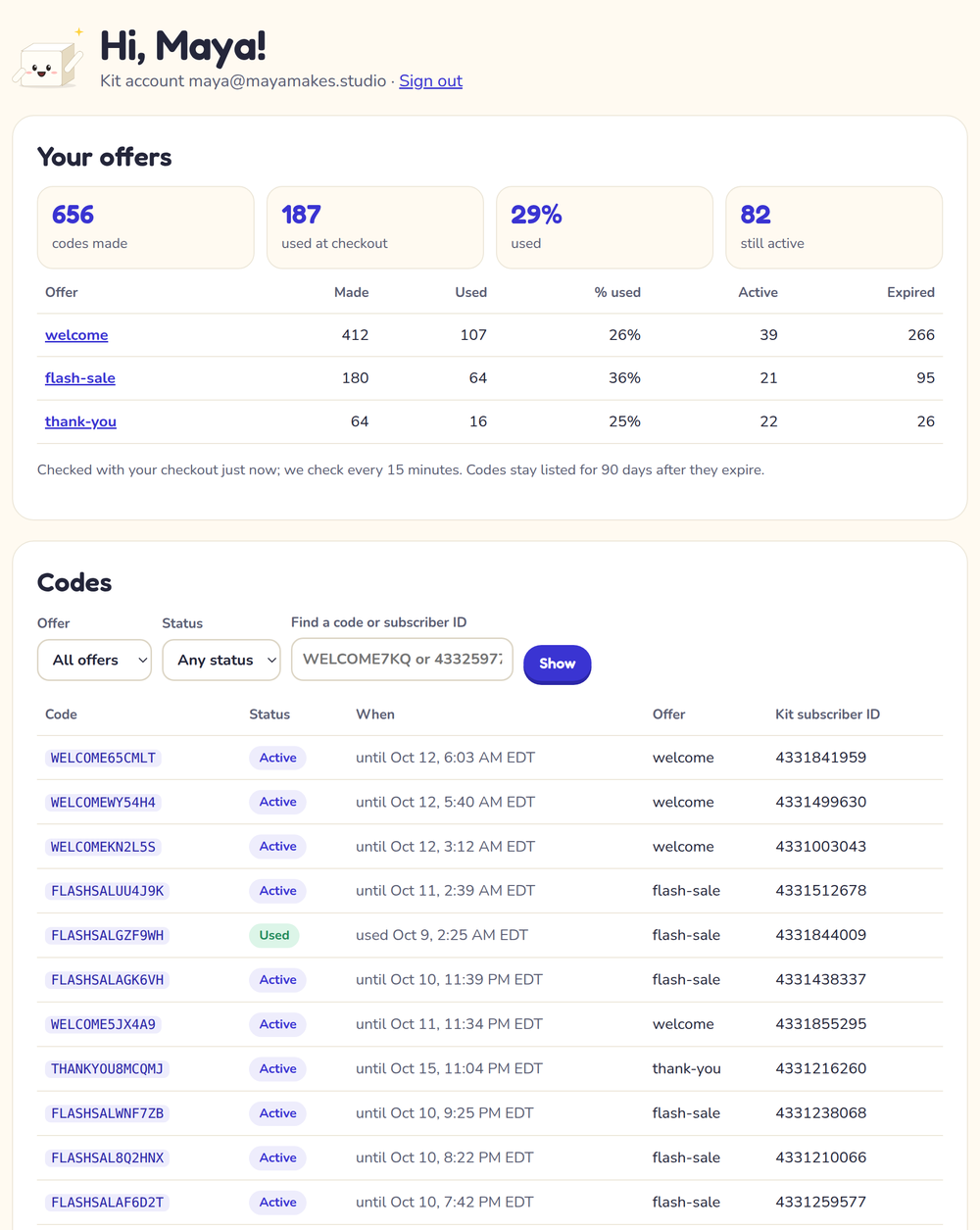Click the '% used' column header

pos(617,292)
